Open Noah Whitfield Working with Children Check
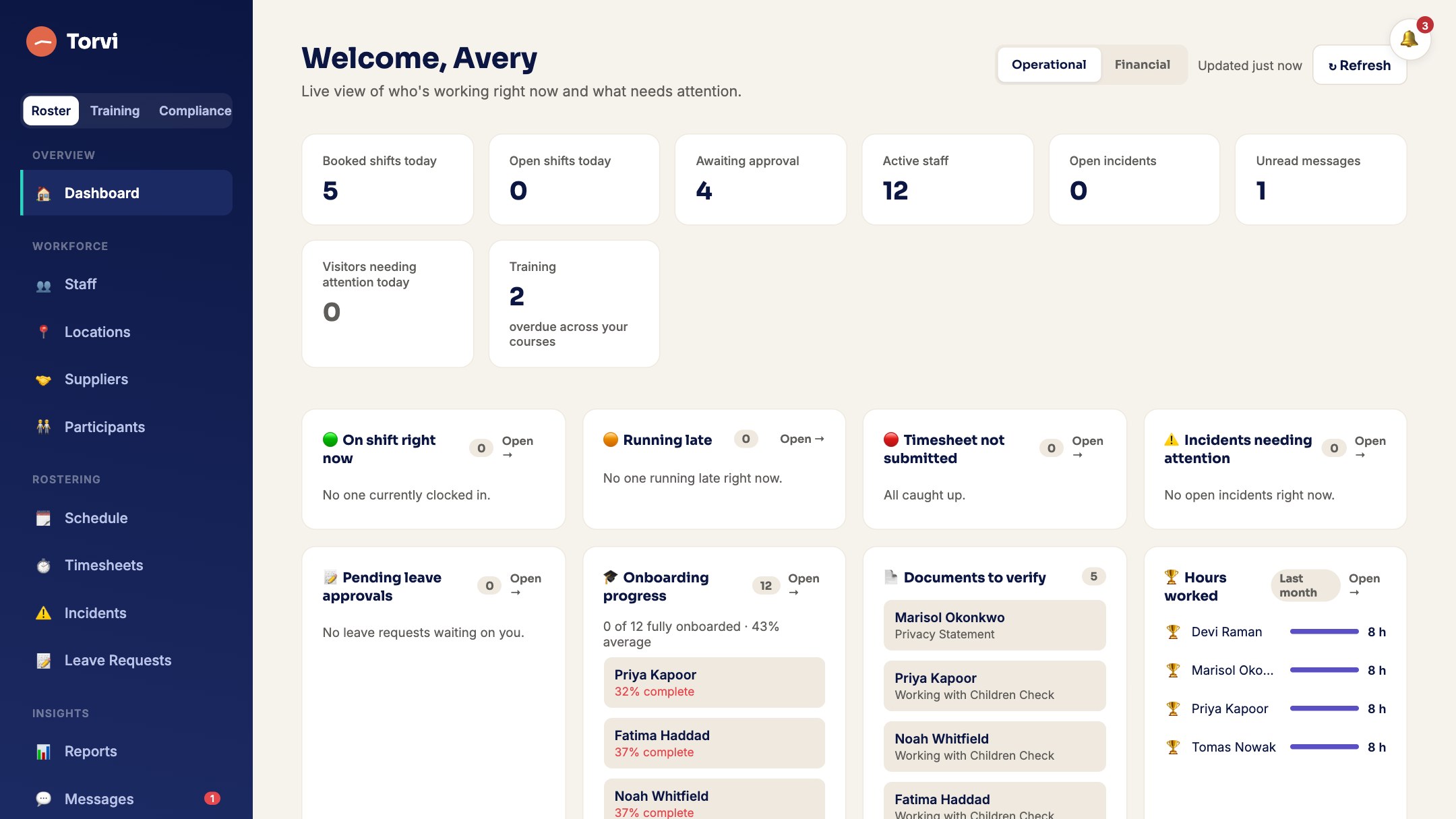Viewport: 1456px width, 819px height. (x=994, y=746)
